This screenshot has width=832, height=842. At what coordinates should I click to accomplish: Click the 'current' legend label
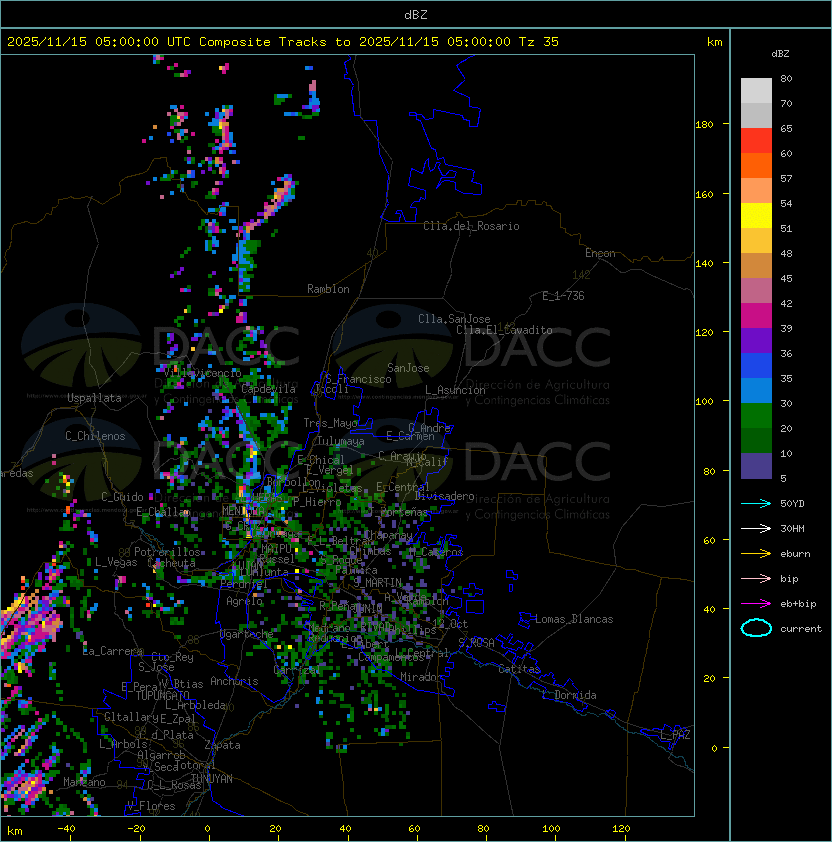[801, 629]
